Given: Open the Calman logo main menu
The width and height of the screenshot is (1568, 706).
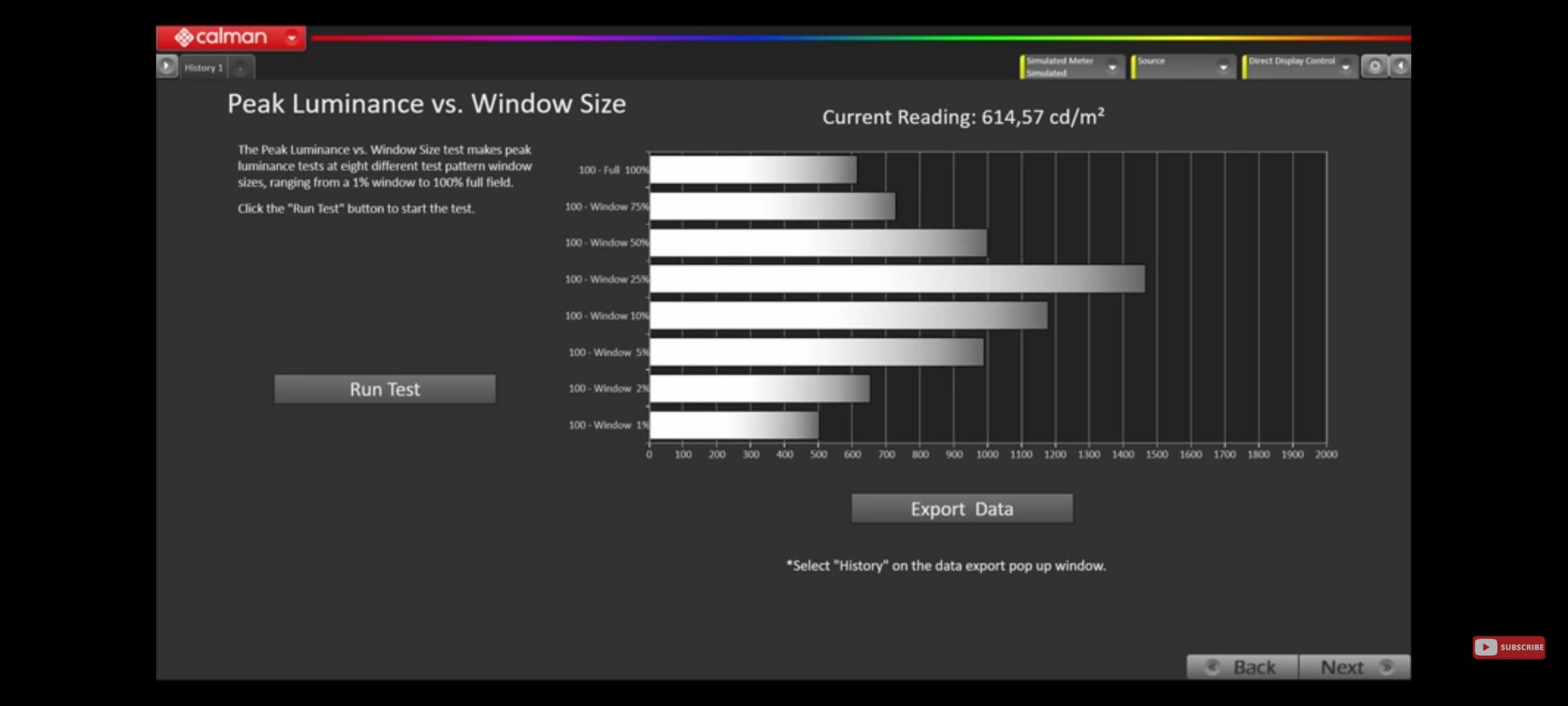Looking at the screenshot, I should [x=221, y=37].
